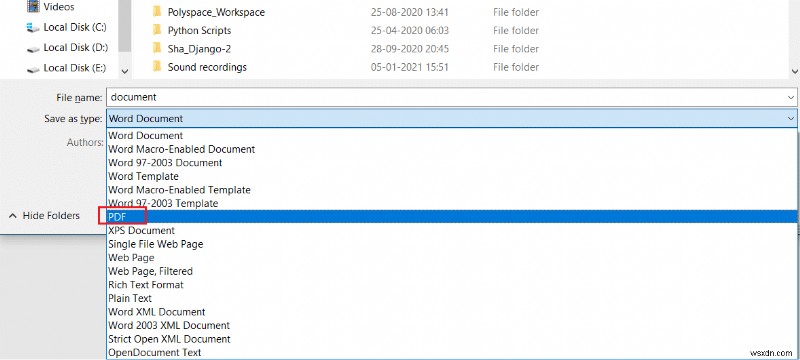
Task: Select OpenDocument Text format
Action: (x=452, y=352)
